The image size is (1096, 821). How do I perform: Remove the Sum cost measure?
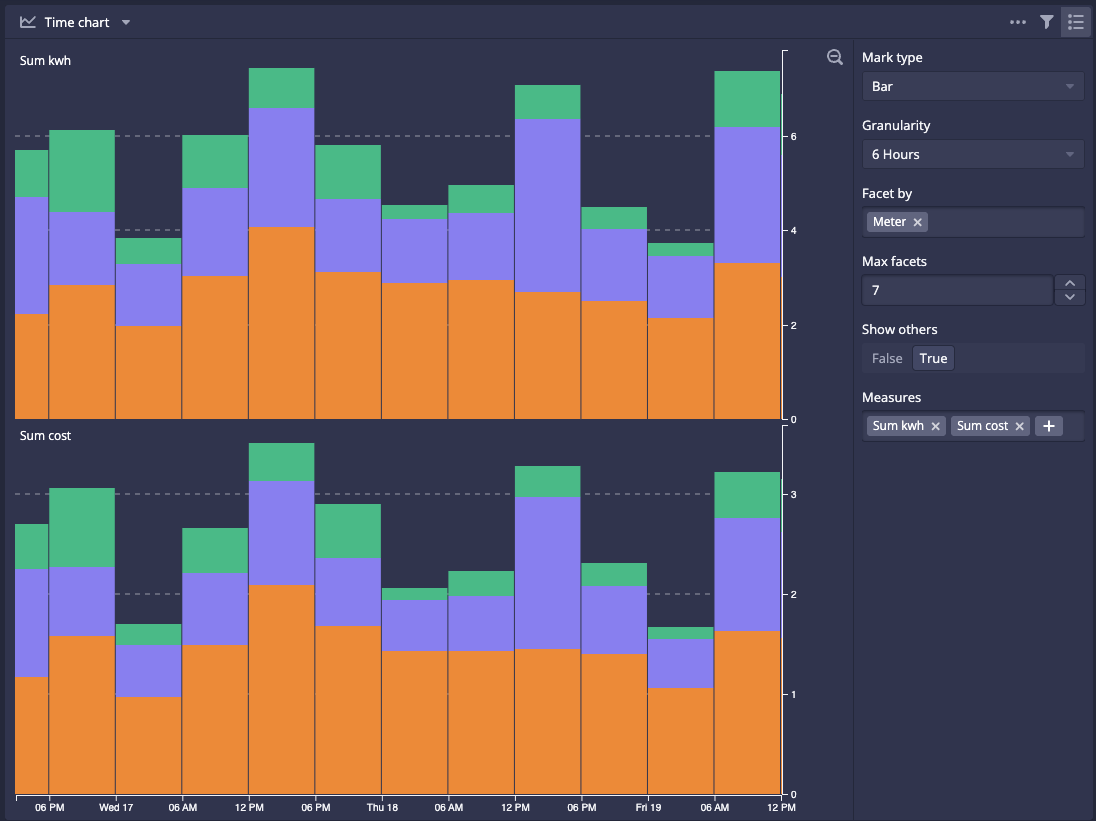[1019, 426]
